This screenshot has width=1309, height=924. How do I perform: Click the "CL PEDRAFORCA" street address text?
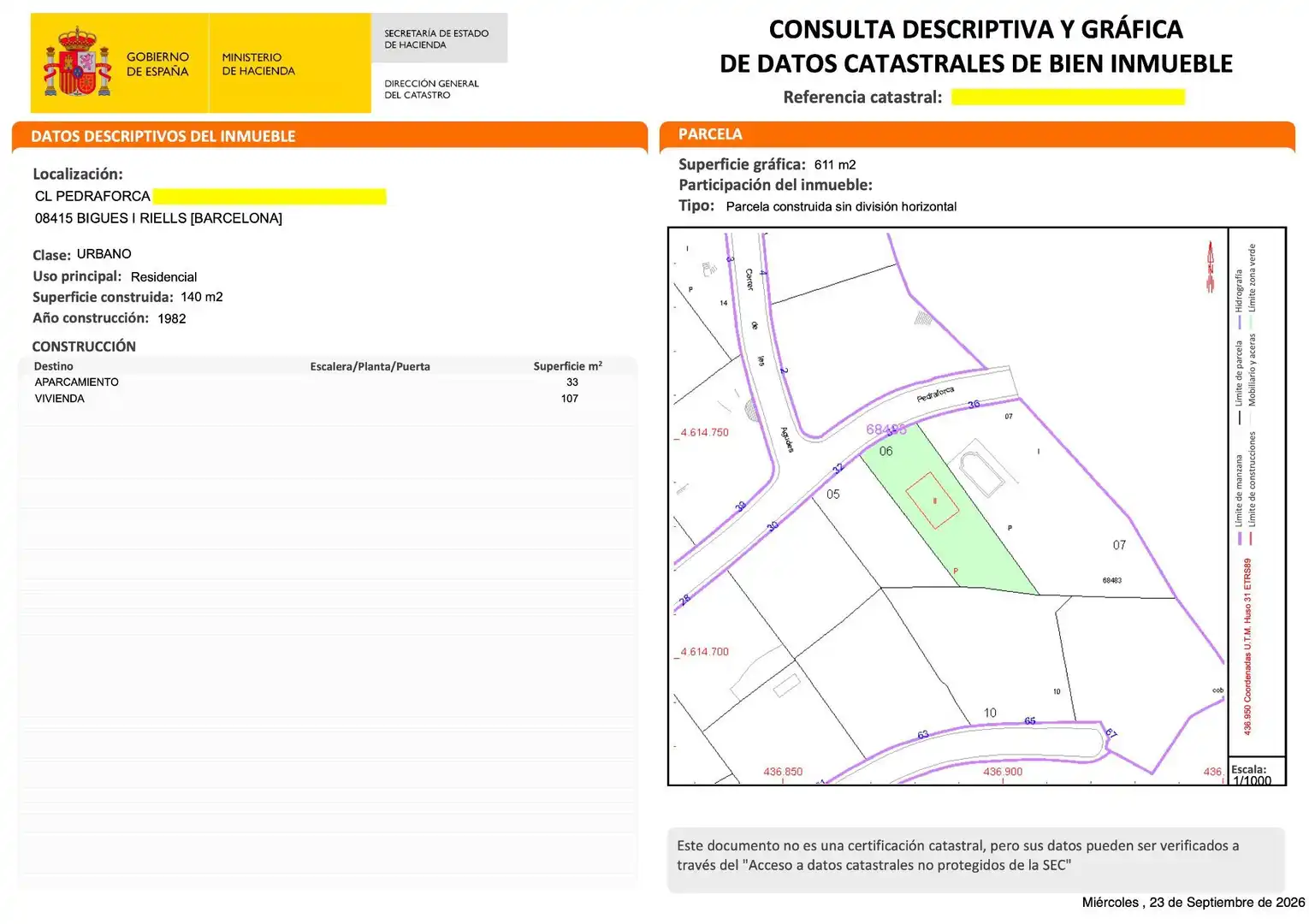pyautogui.click(x=92, y=196)
